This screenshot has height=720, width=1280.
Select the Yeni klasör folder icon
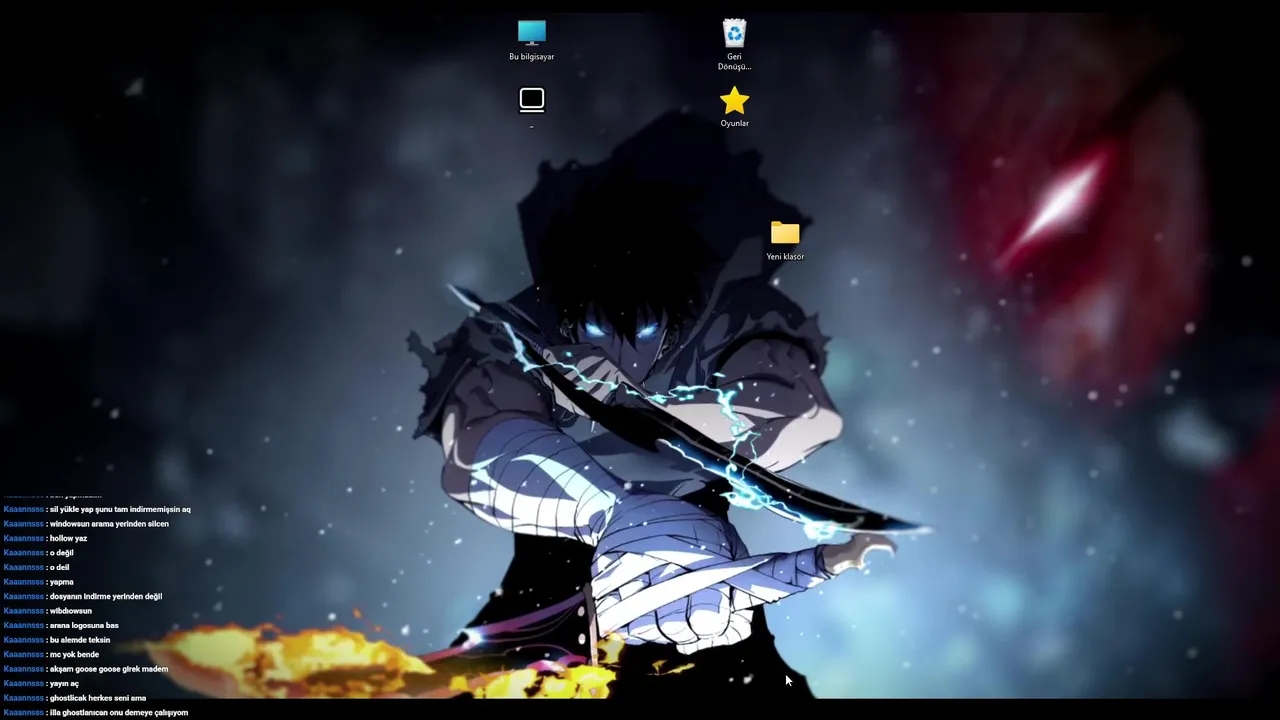point(785,241)
